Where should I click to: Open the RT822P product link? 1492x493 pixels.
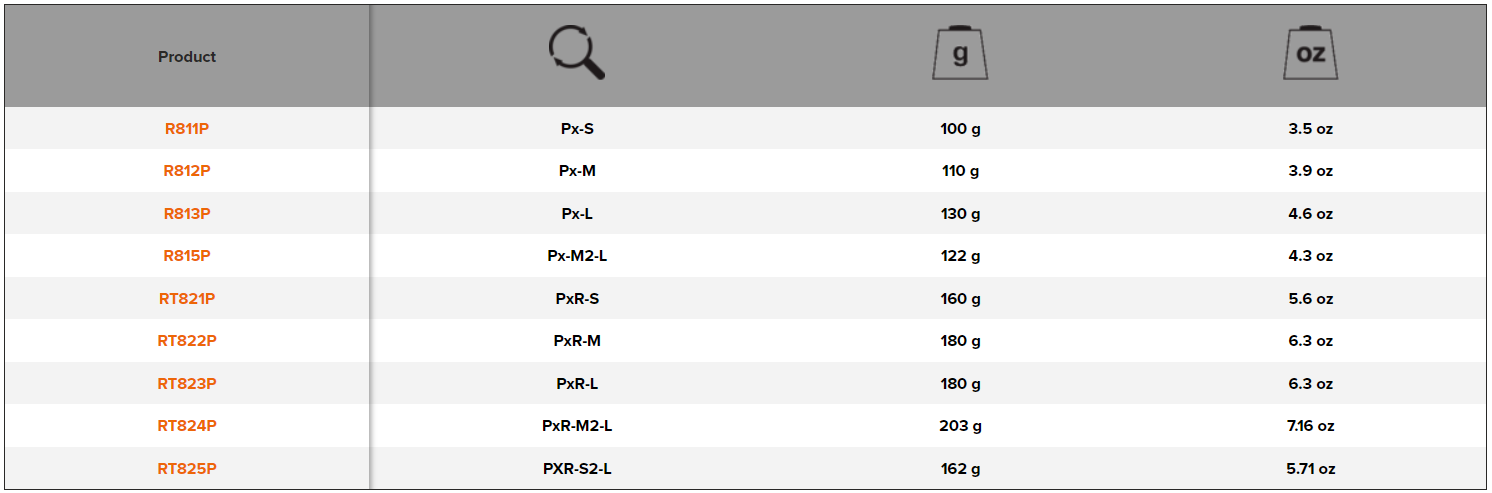187,341
